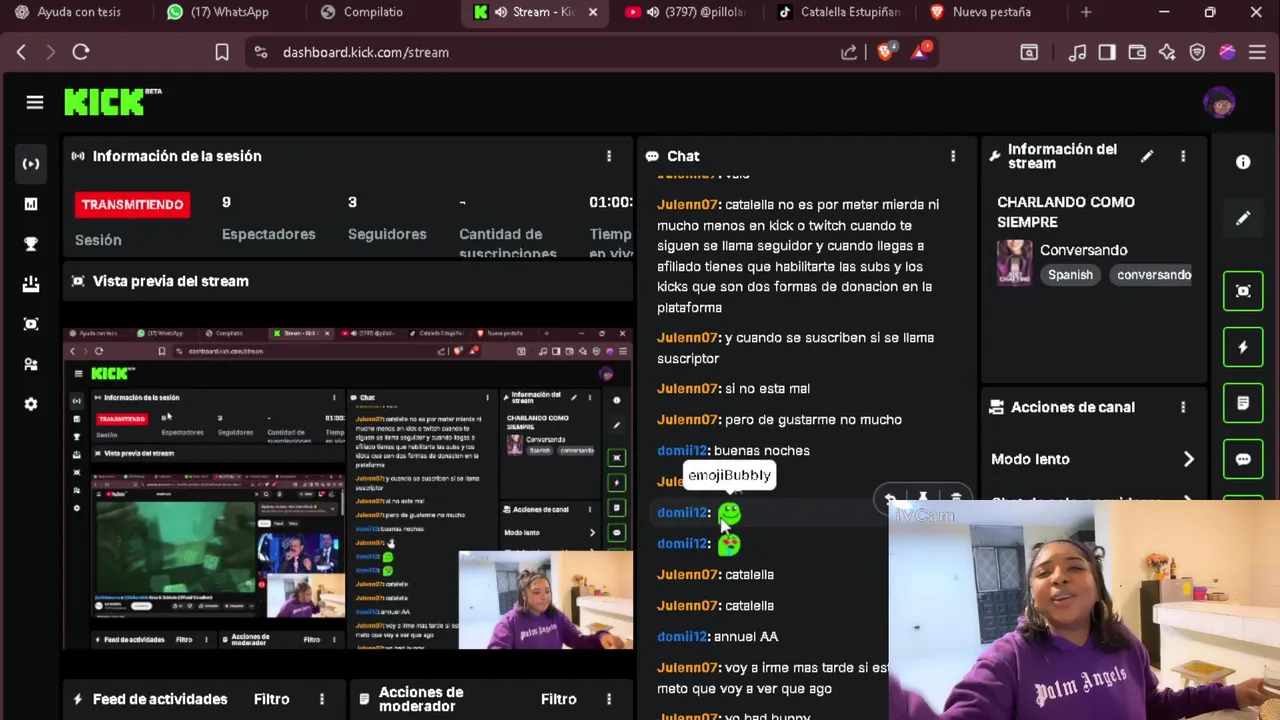The width and height of the screenshot is (1280, 720).
Task: Open Información del stream three-dot menu
Action: click(x=1183, y=156)
